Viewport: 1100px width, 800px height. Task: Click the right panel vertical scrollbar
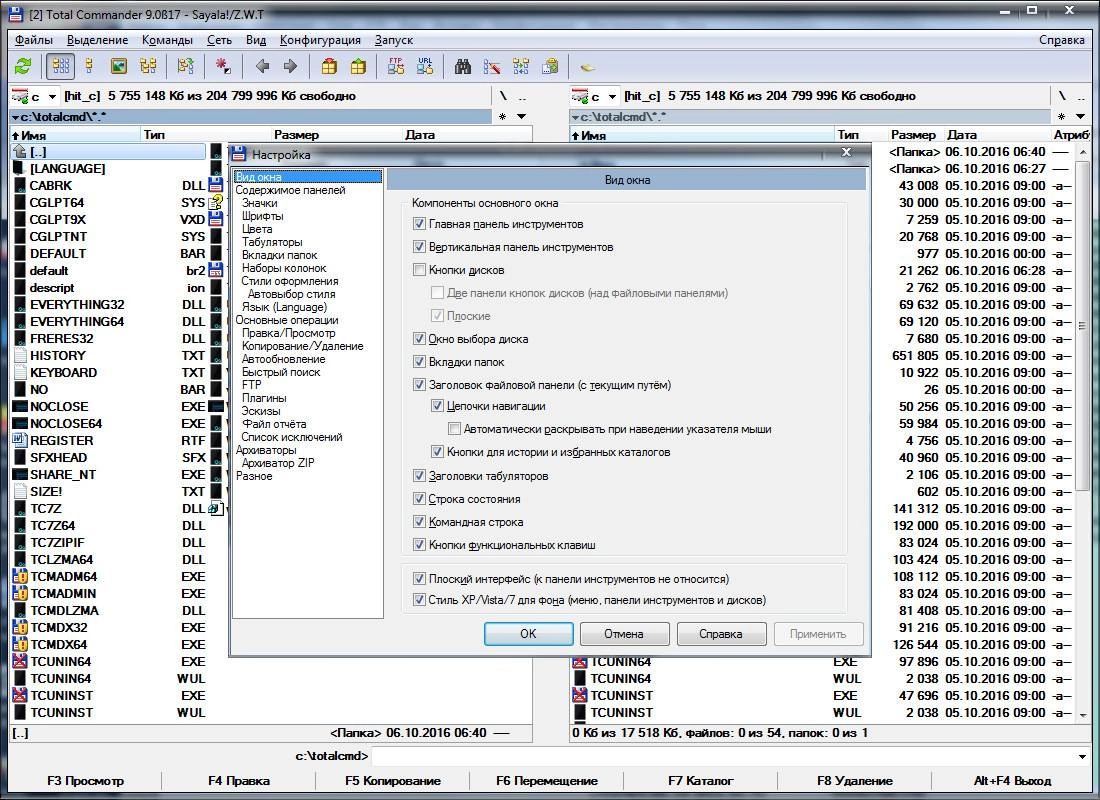1083,432
